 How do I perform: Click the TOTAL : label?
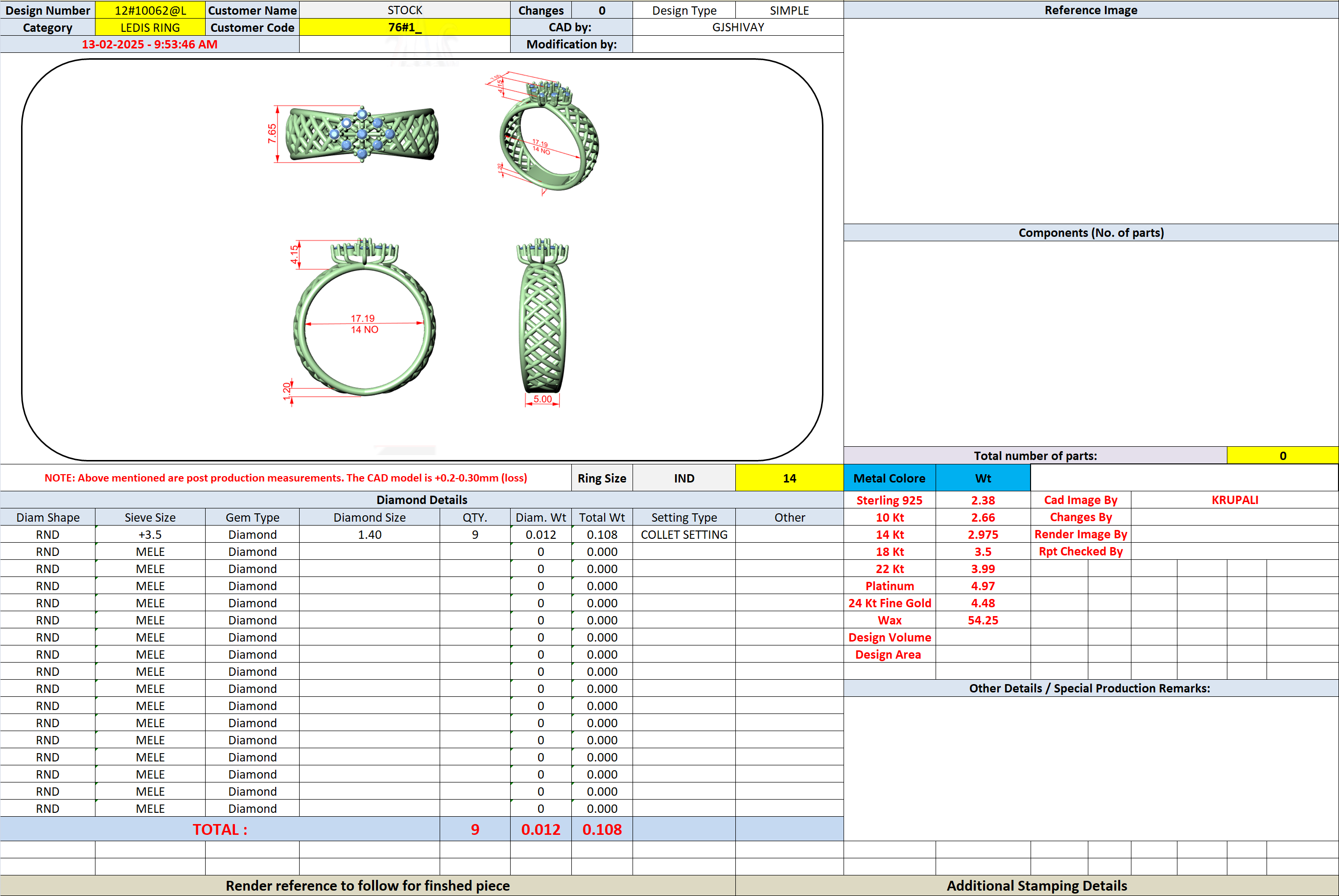[x=220, y=829]
